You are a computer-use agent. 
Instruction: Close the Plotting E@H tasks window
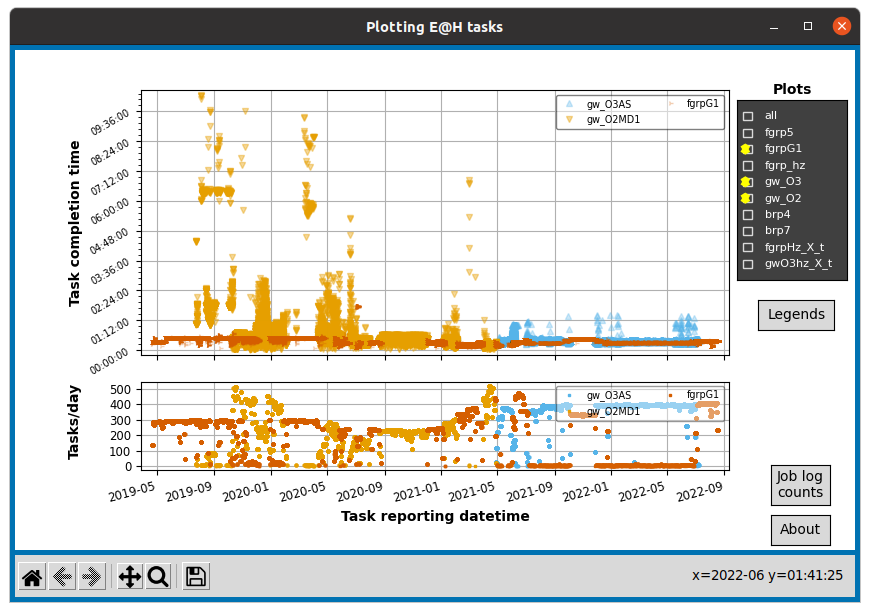(x=842, y=27)
